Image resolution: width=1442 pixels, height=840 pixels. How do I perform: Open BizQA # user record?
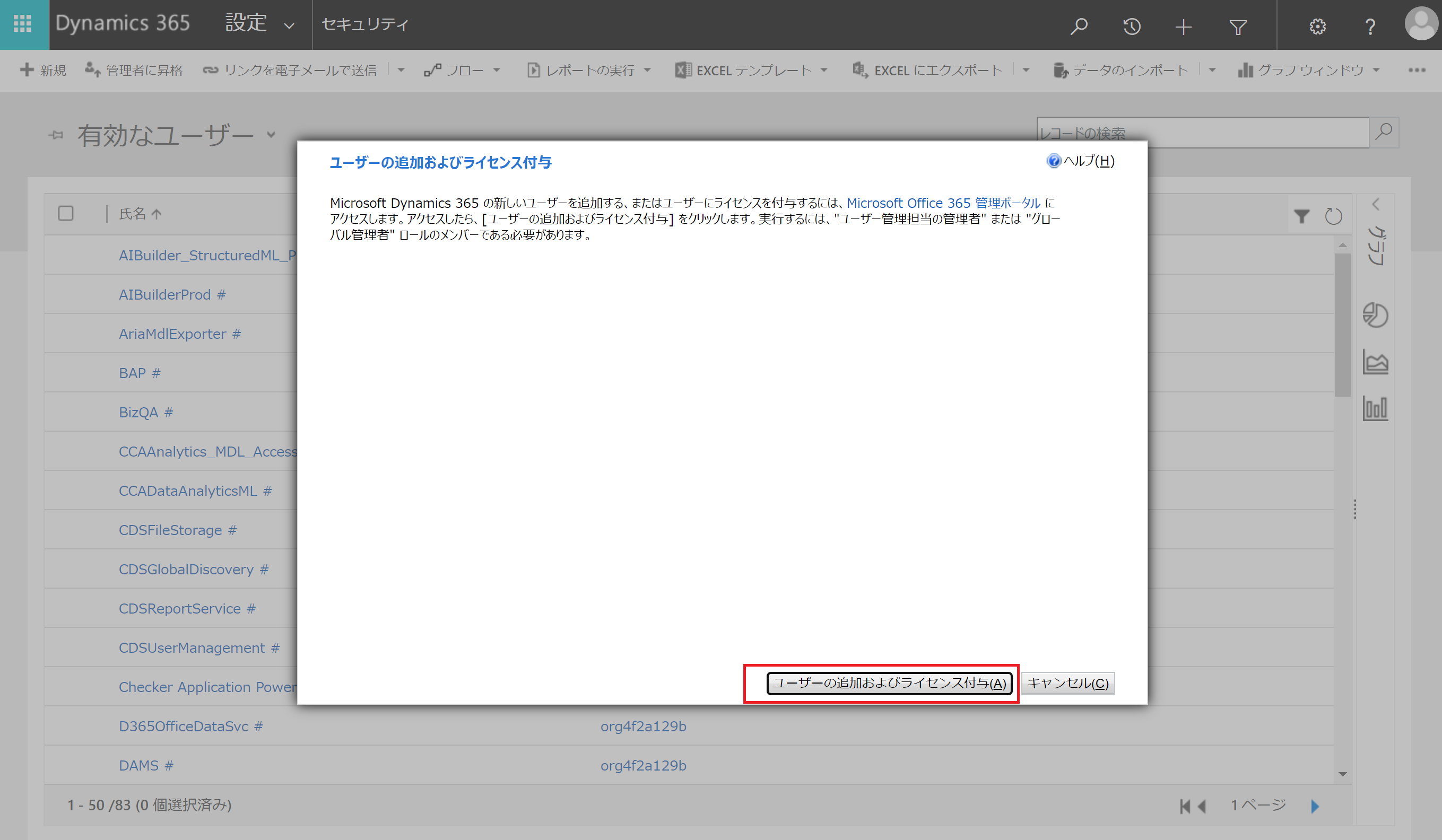[146, 412]
